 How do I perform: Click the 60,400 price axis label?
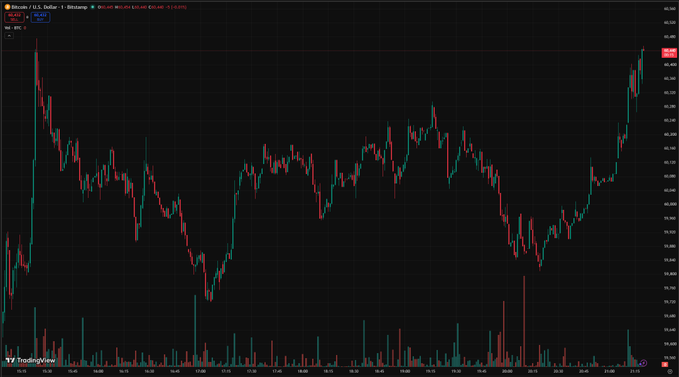tap(670, 64)
